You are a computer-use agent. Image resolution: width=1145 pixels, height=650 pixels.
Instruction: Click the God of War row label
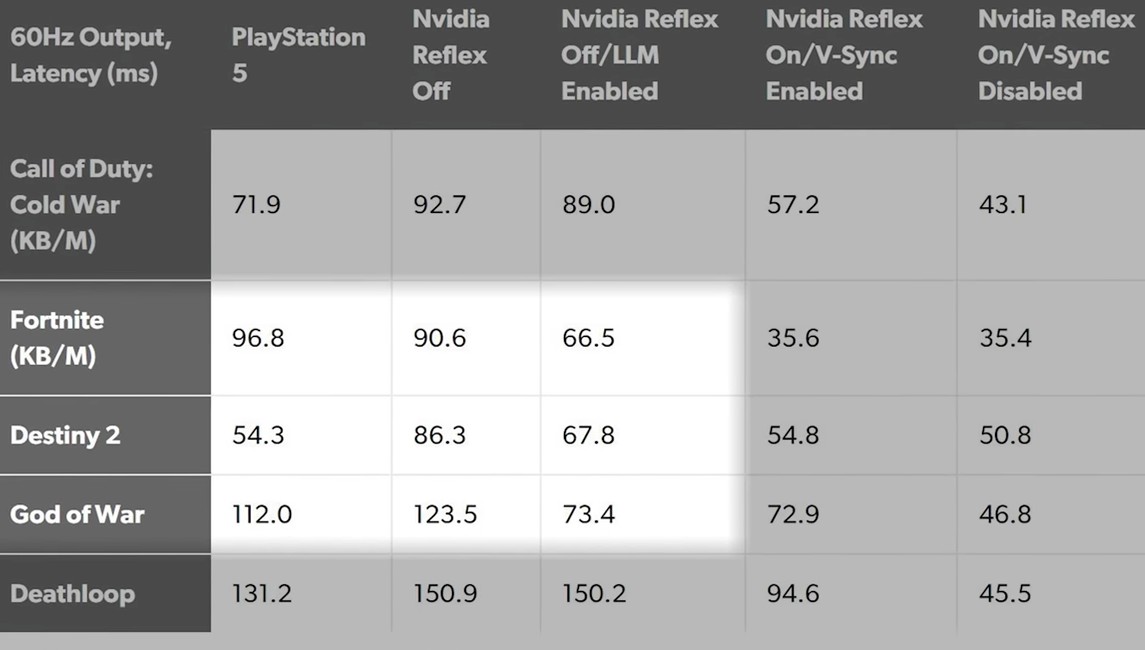(77, 514)
